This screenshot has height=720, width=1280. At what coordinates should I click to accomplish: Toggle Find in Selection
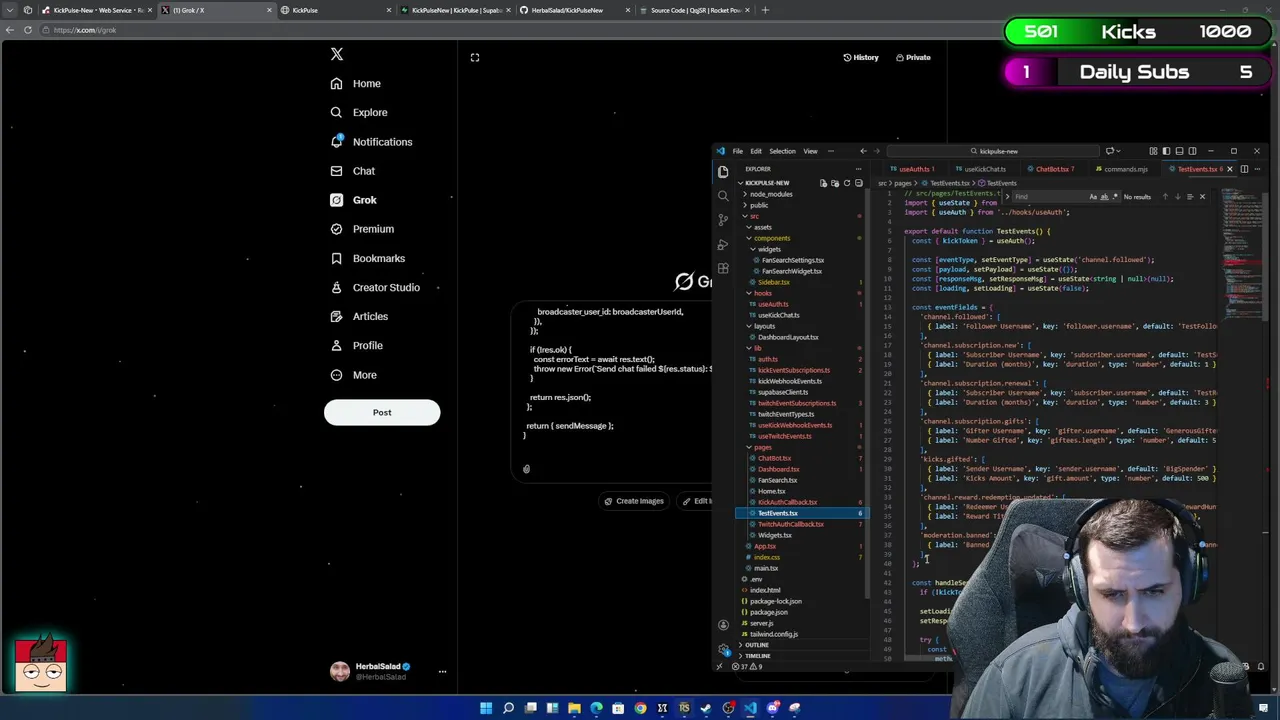[x=1190, y=197]
